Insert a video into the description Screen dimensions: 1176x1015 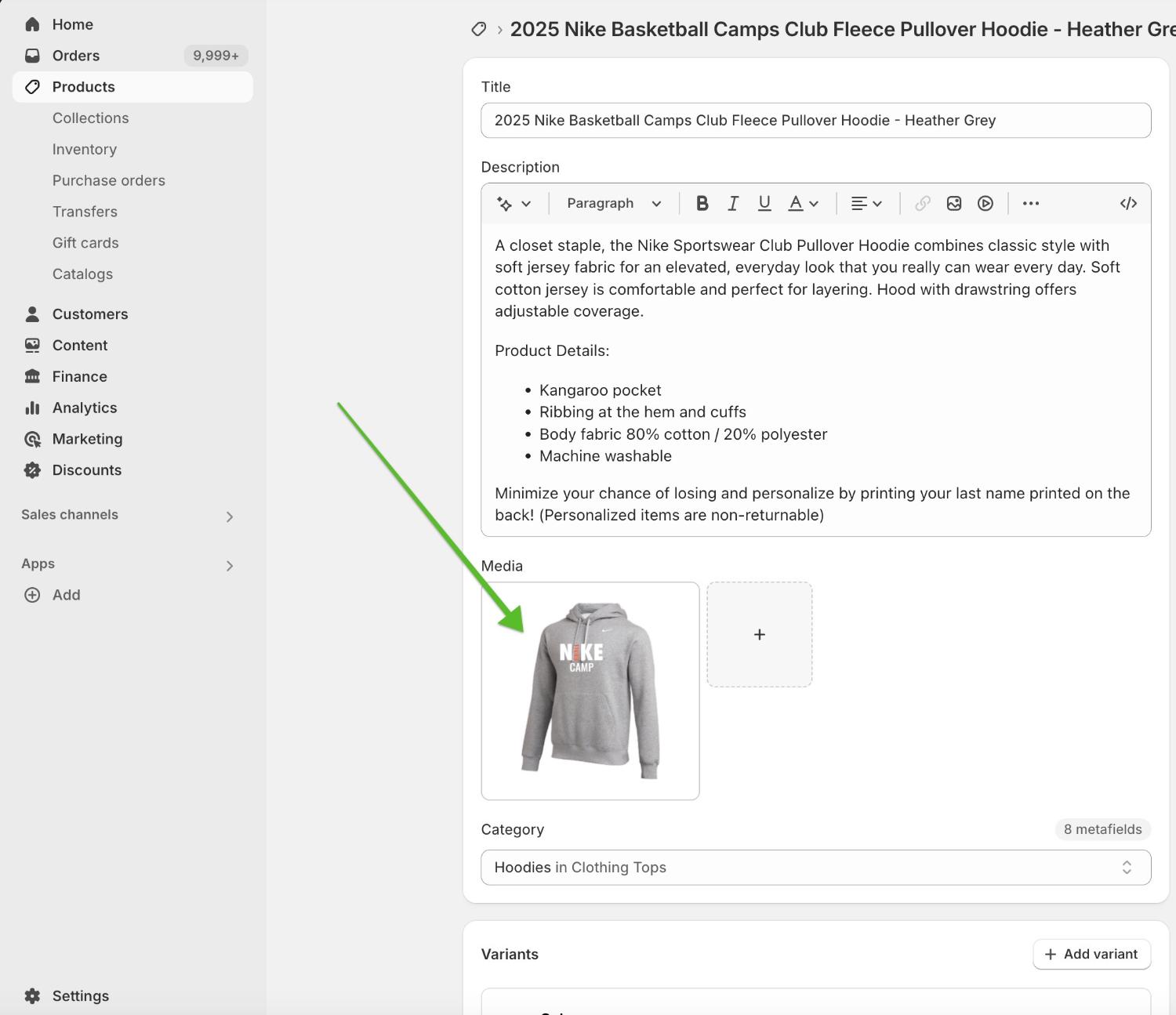(985, 204)
